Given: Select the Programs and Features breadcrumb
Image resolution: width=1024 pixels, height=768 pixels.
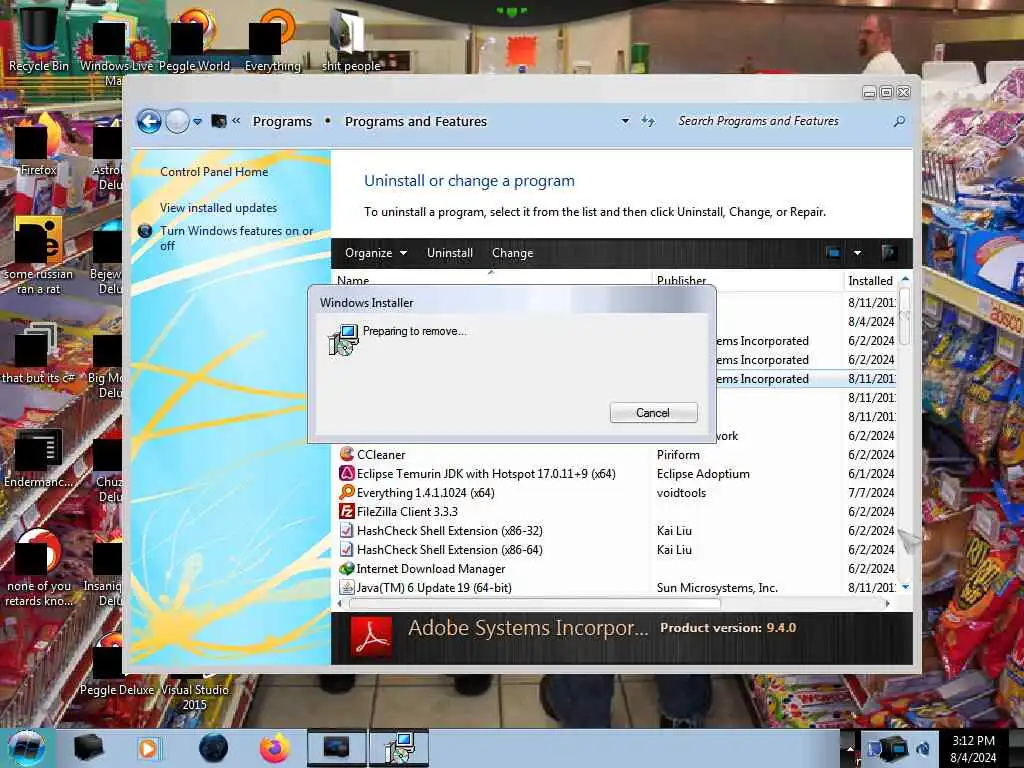Looking at the screenshot, I should pyautogui.click(x=416, y=121).
